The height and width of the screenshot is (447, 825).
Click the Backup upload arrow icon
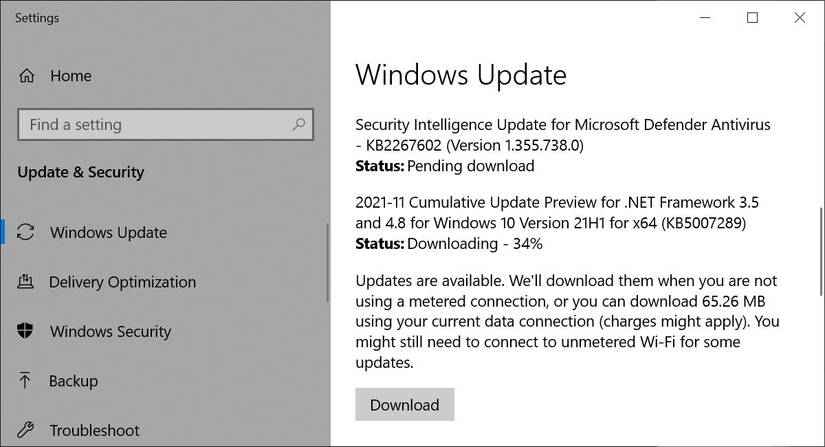click(27, 381)
